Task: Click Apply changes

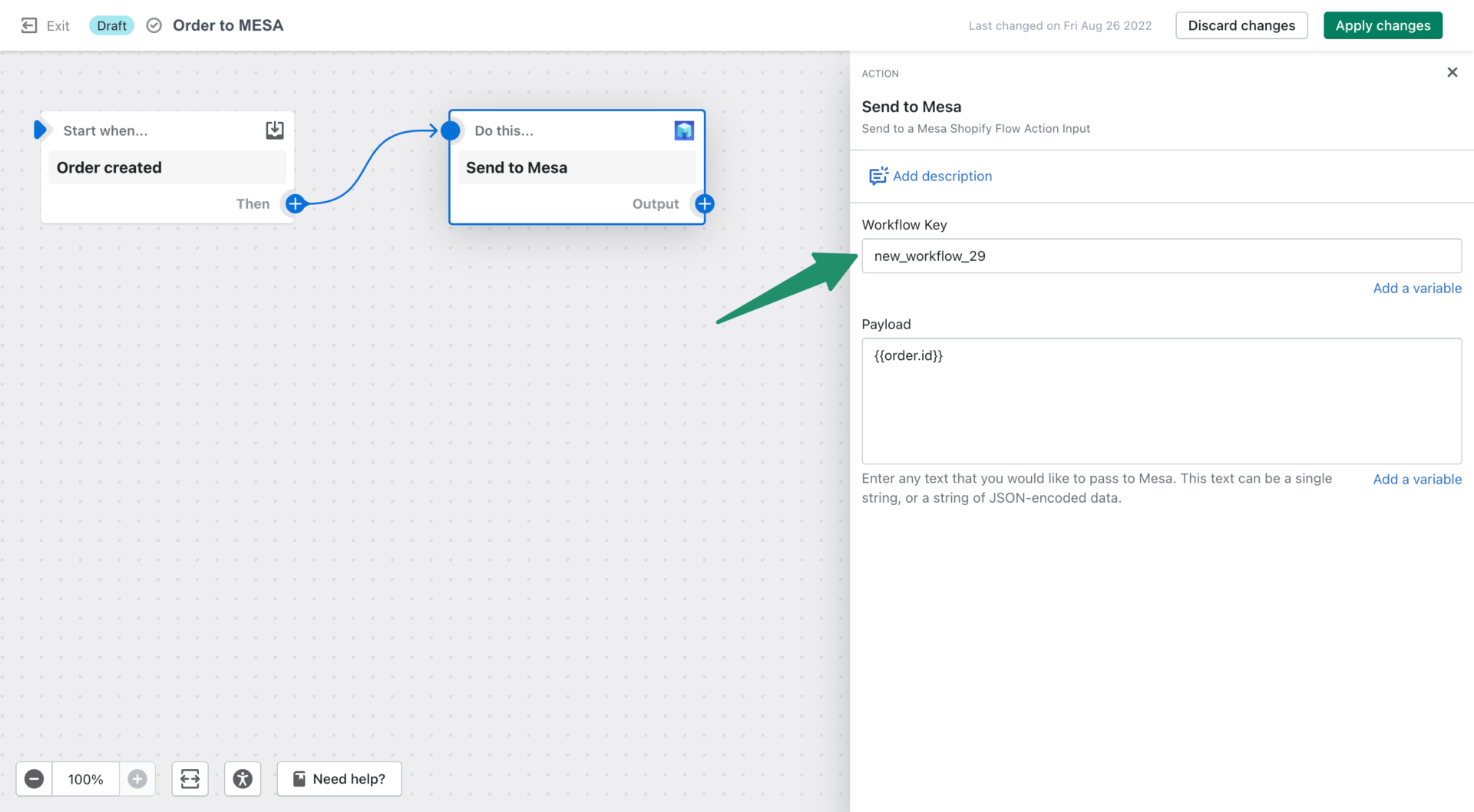Action: (x=1382, y=25)
